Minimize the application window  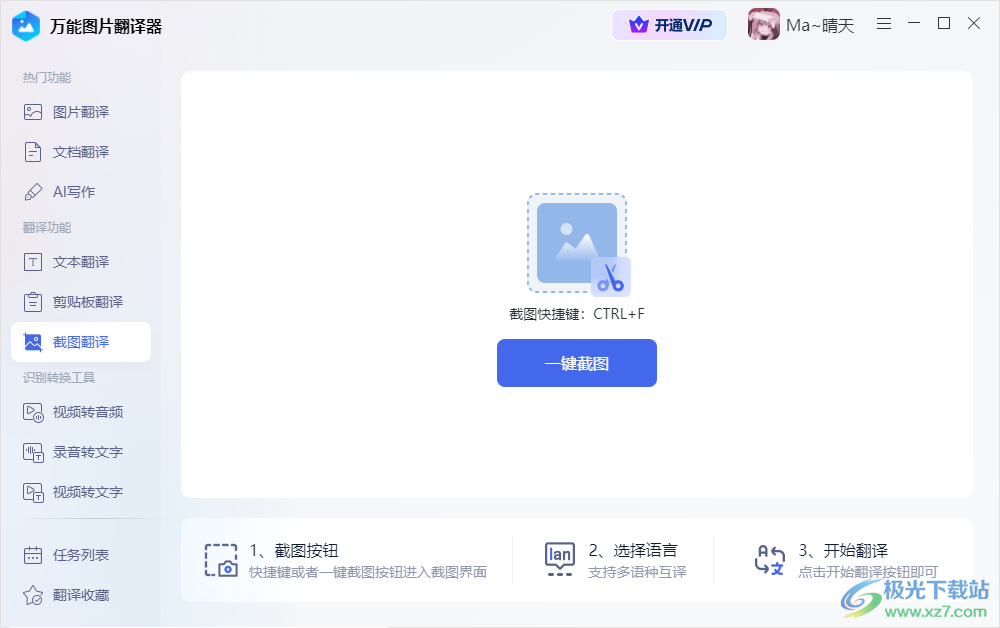[x=914, y=24]
